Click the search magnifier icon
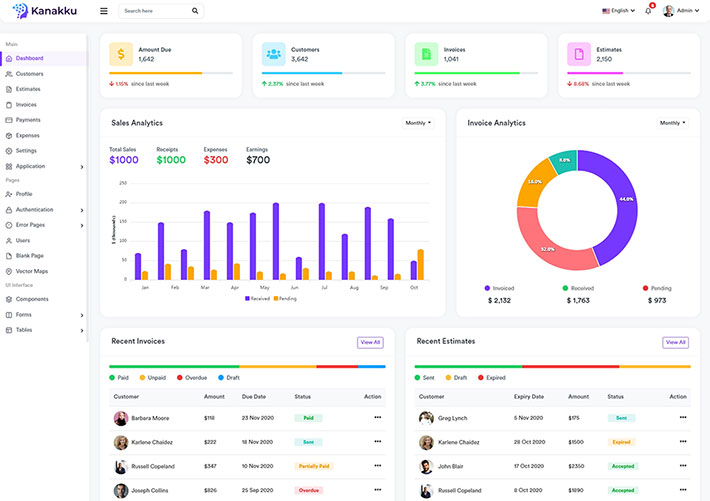The height and width of the screenshot is (501, 710). click(x=195, y=11)
